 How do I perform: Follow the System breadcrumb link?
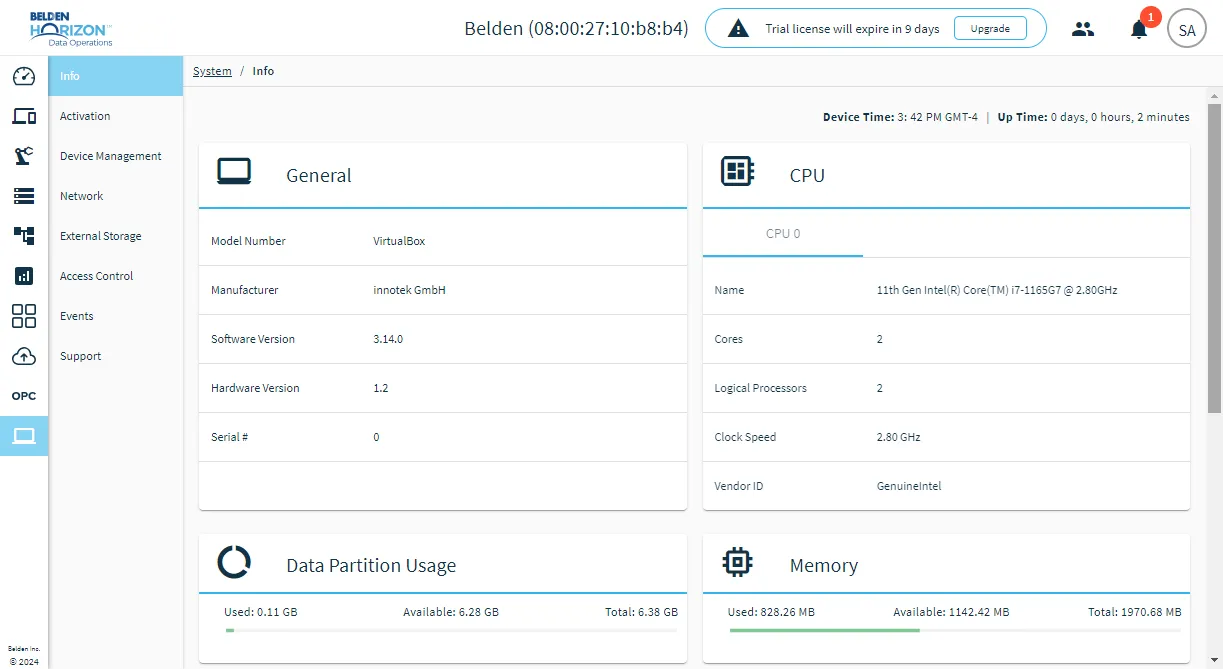tap(212, 71)
